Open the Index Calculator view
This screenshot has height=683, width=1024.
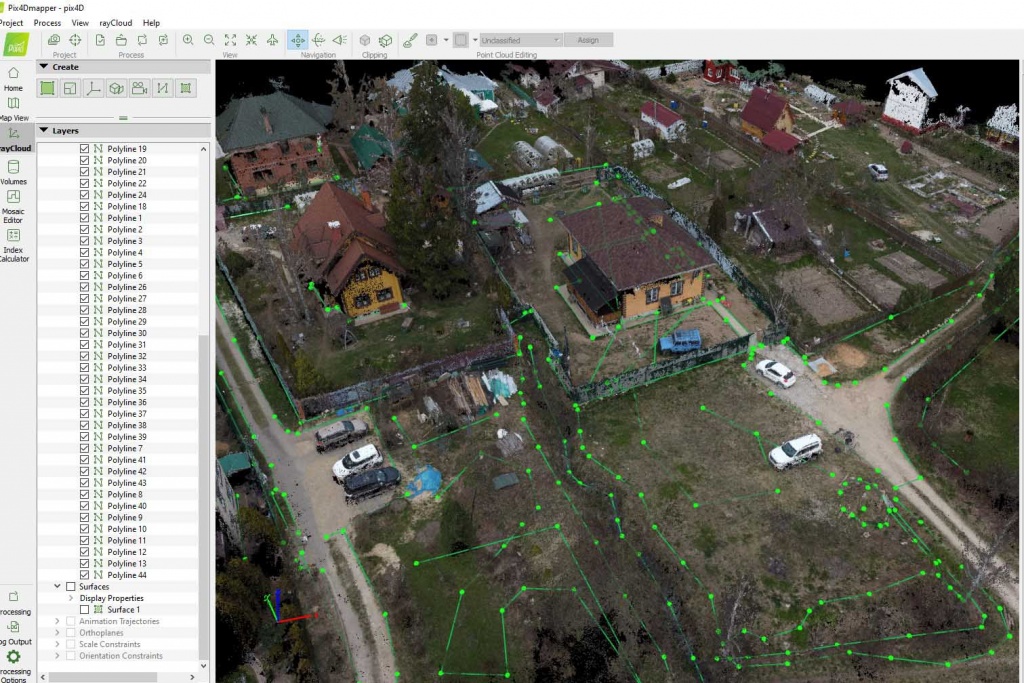[14, 240]
